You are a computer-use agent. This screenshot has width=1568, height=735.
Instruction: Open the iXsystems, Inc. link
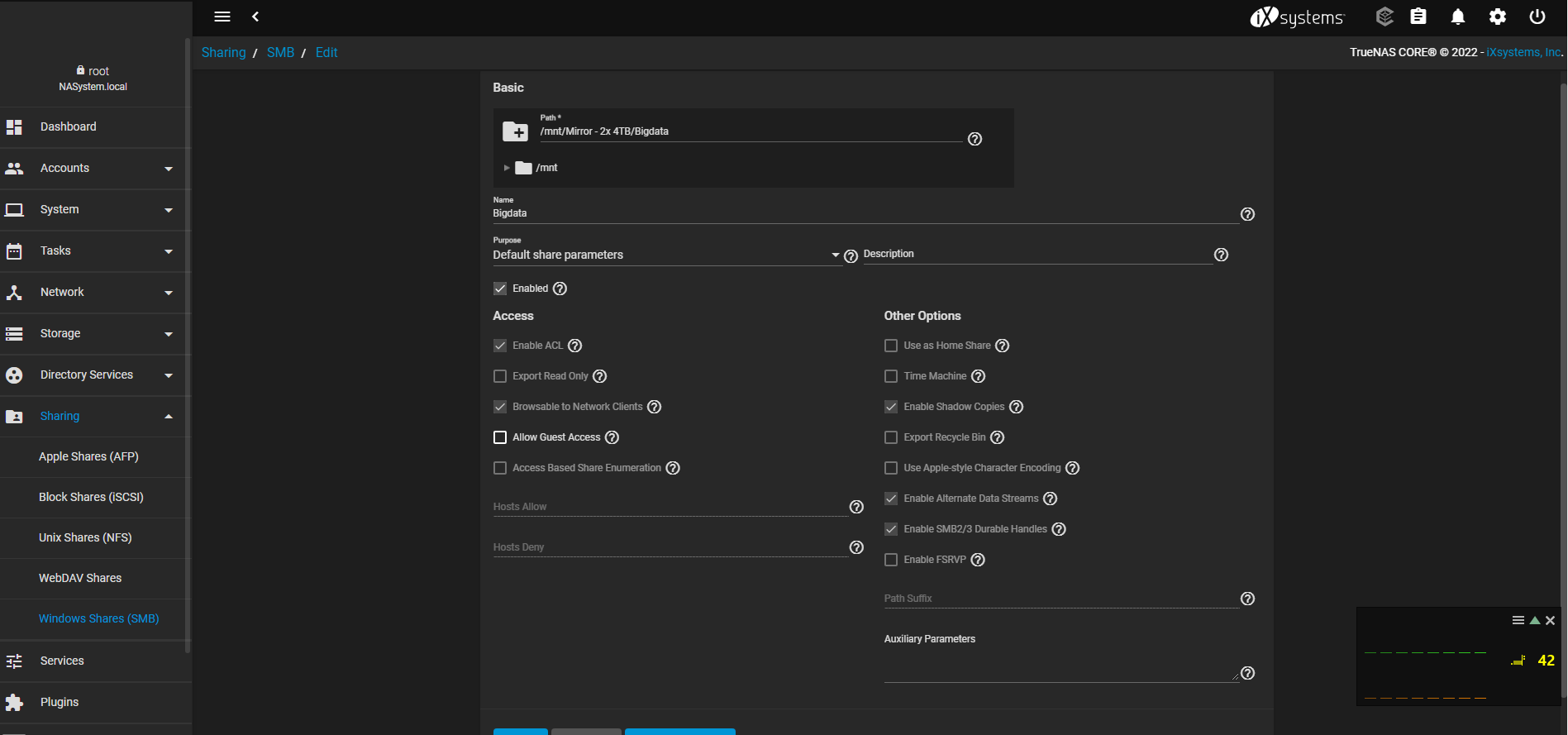1523,52
